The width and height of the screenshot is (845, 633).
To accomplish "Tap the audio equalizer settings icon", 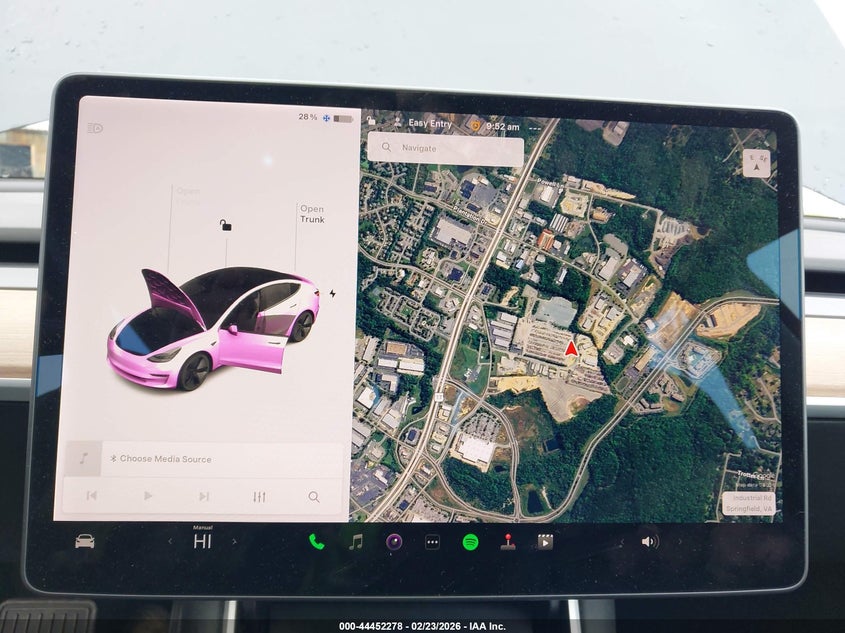I will coord(260,496).
